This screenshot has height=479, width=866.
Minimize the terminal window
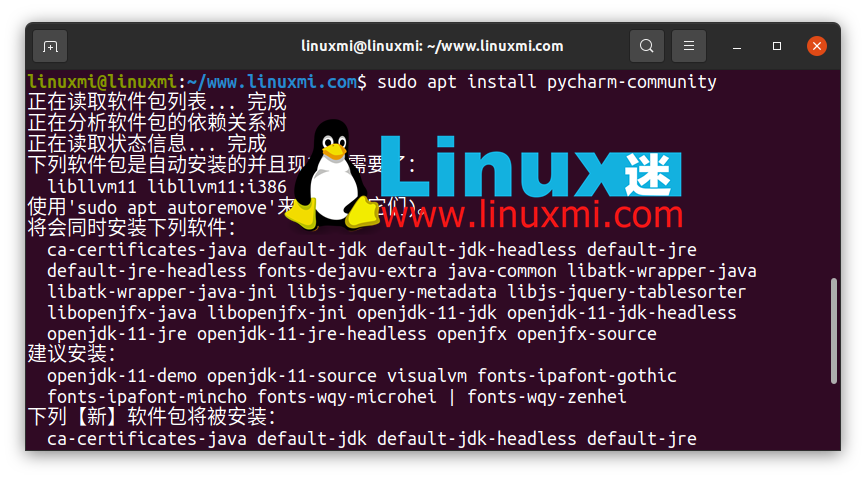pyautogui.click(x=737, y=46)
